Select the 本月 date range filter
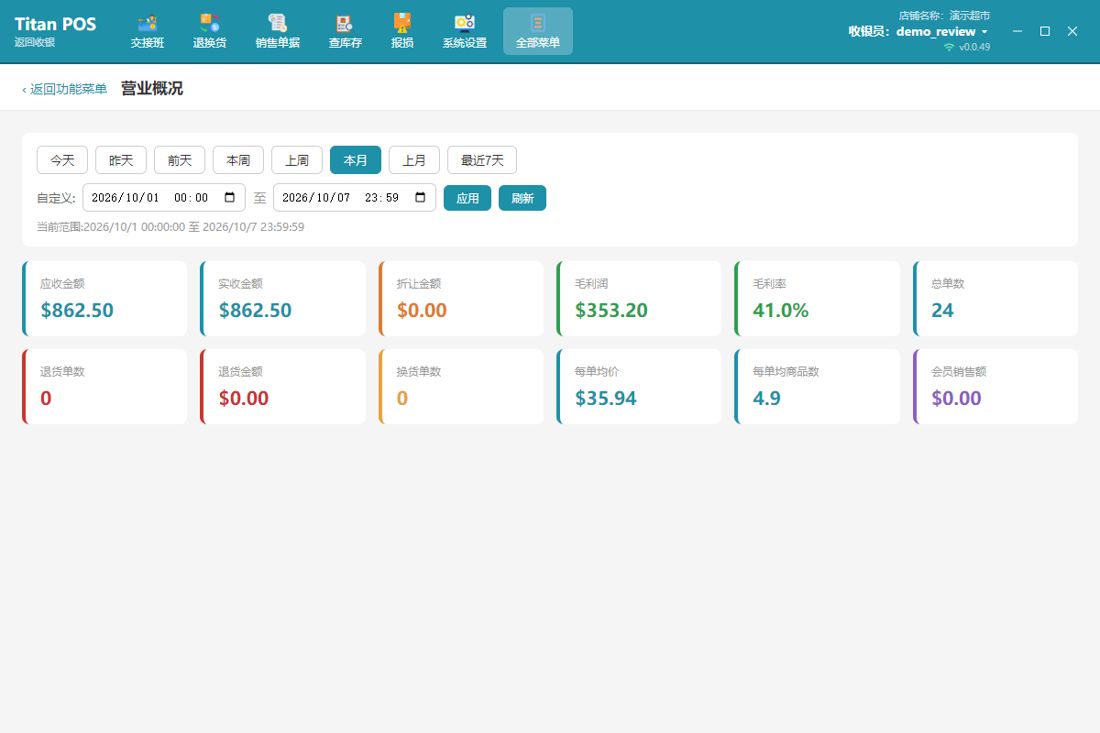 pos(356,160)
